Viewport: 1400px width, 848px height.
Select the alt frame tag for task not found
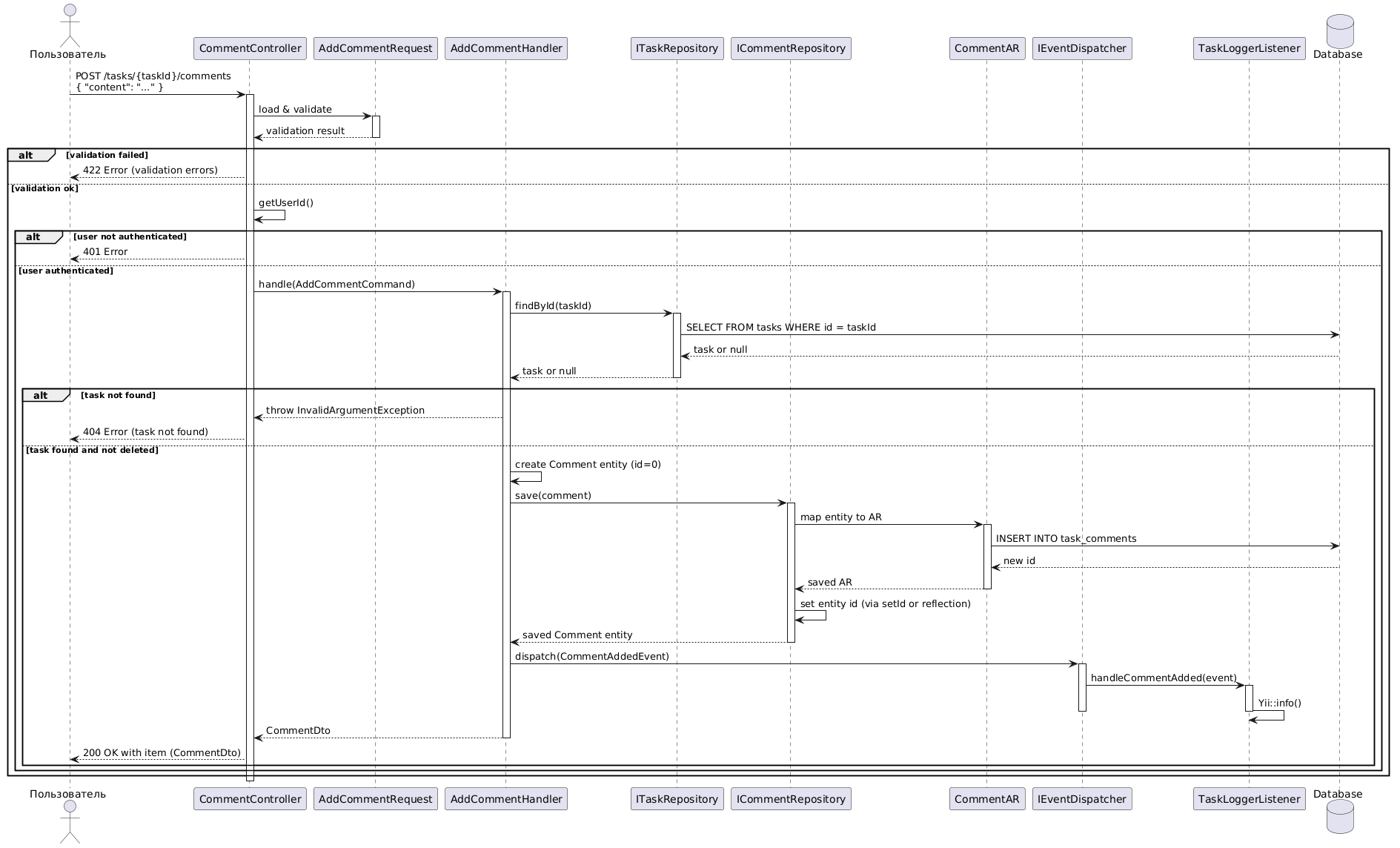45,395
